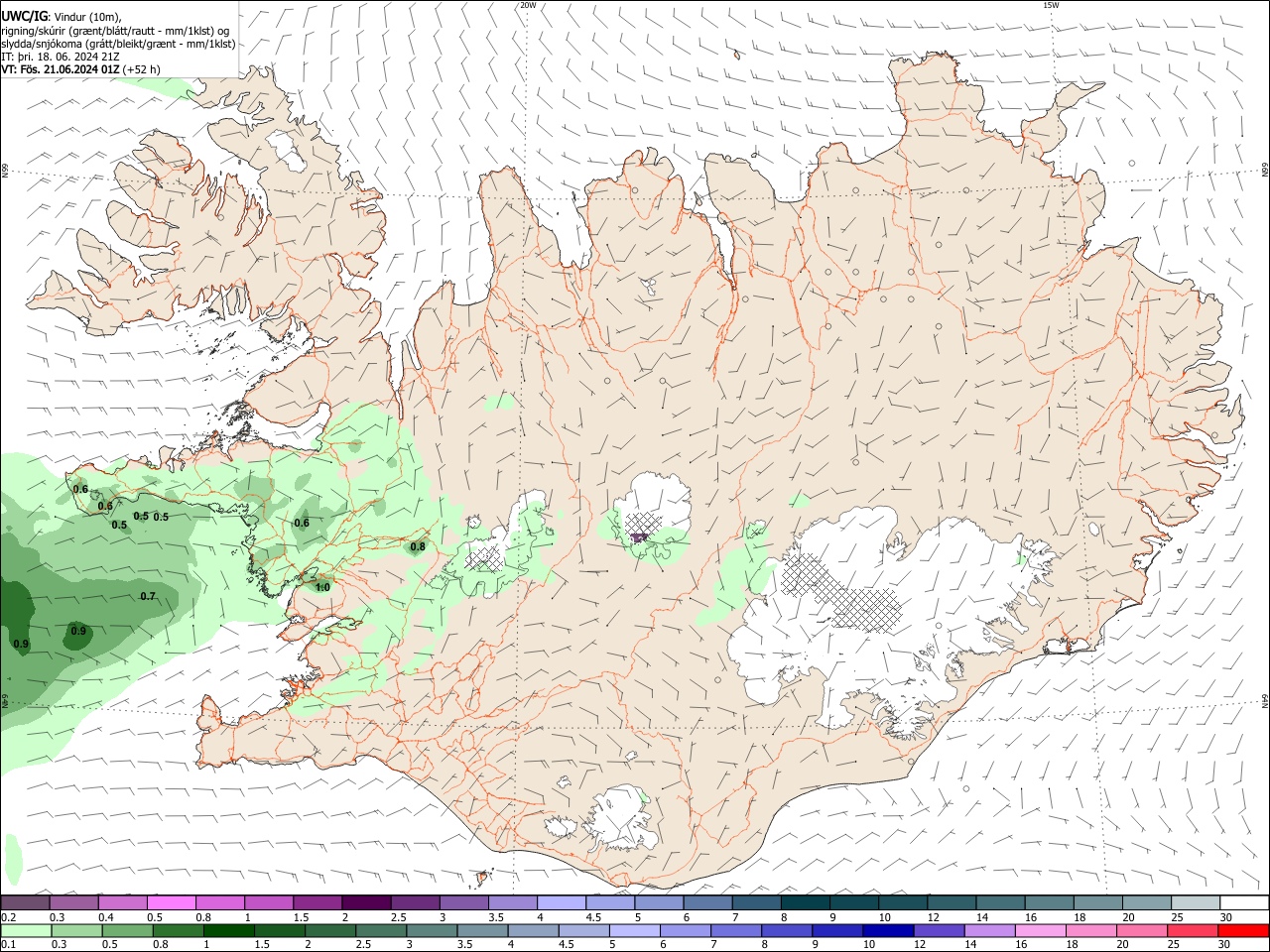The image size is (1270, 952).
Task: Click the 'UWC/IG: Vindur (10m)' title text
Action: [62, 17]
